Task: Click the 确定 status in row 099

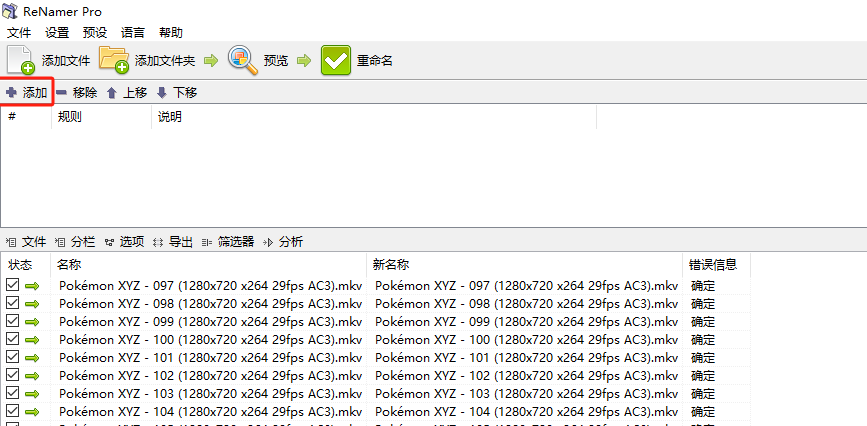Action: point(703,322)
